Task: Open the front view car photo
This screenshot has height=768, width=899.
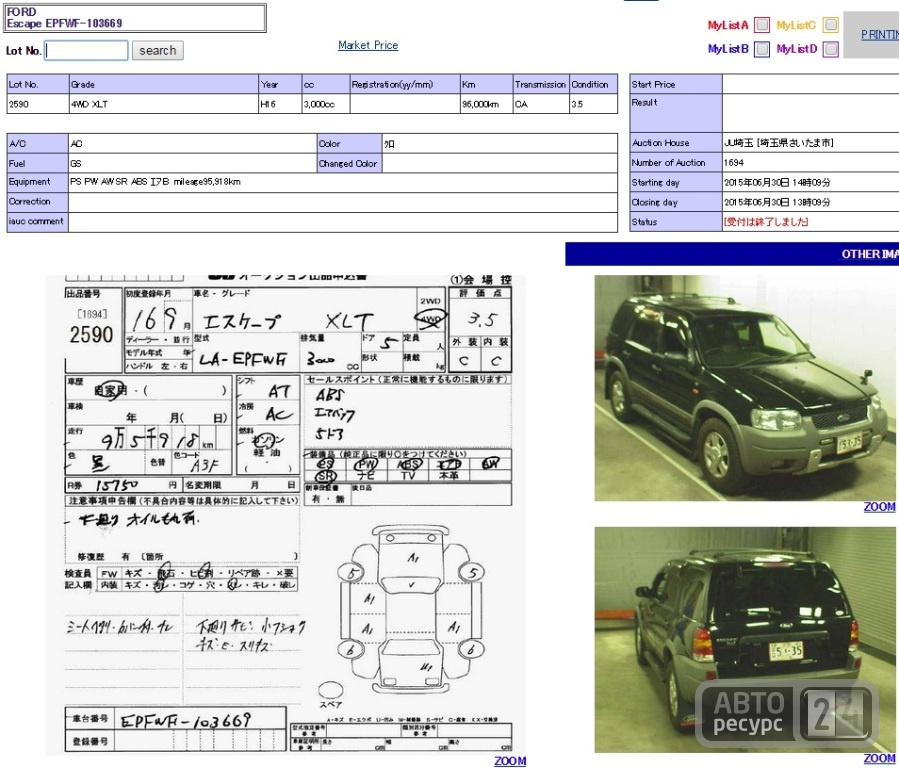Action: tap(745, 388)
